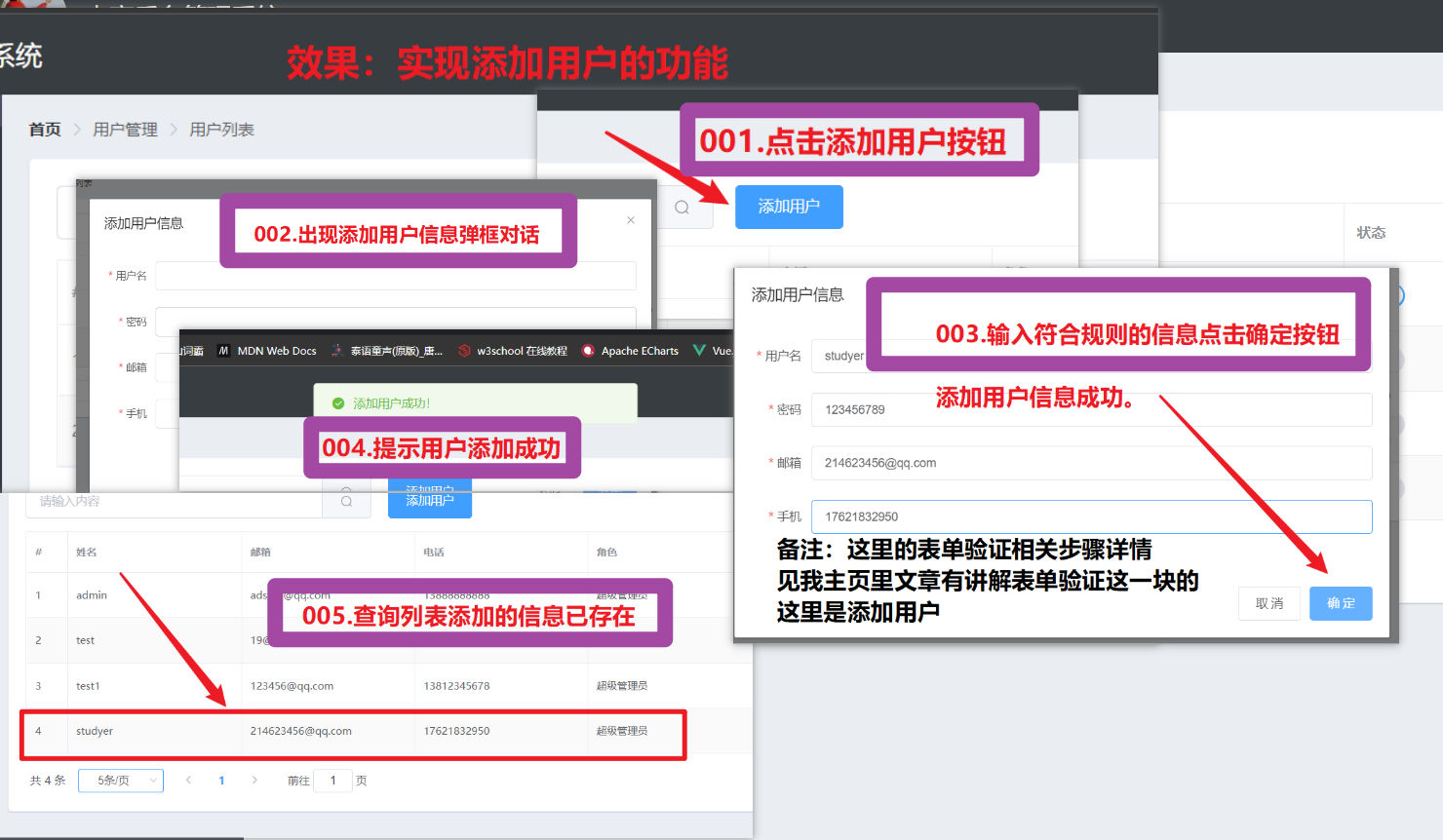
Task: Click the magnifier search icon beside 请输入内容
Action: (x=346, y=501)
